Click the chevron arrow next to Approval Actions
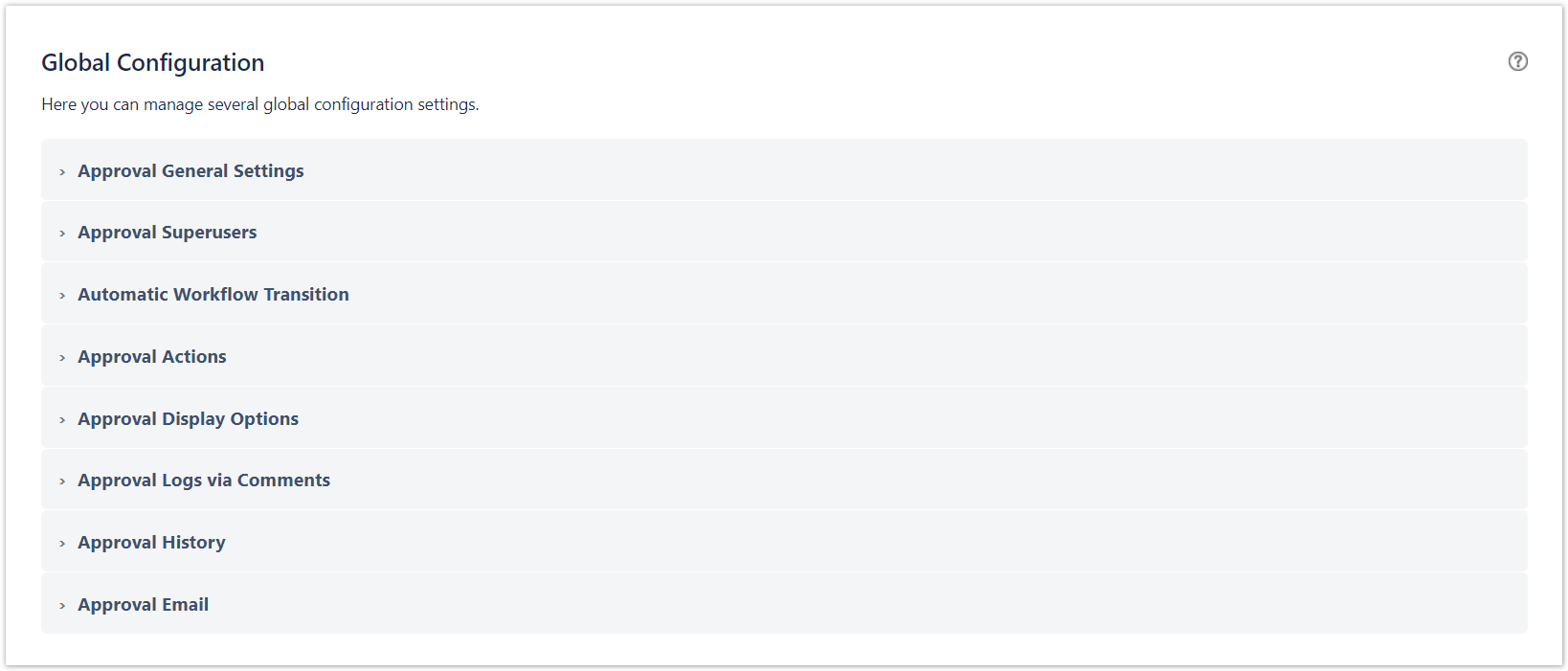 click(62, 358)
